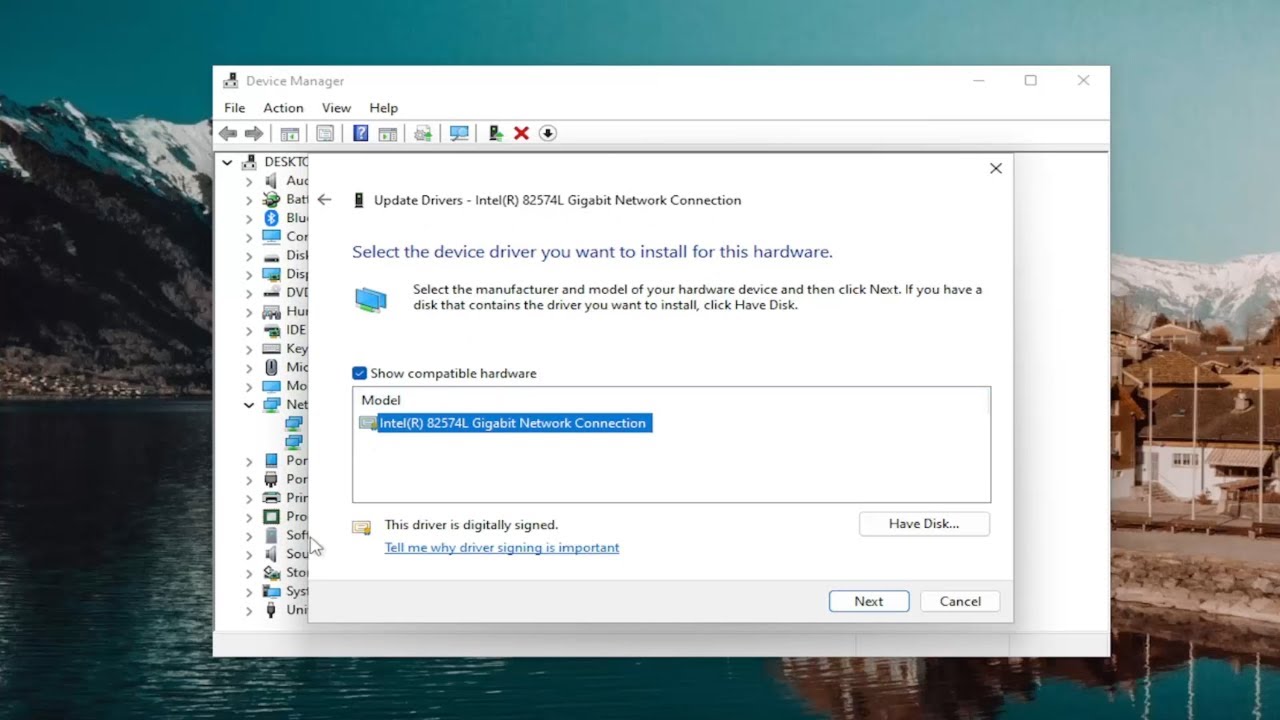Expand the Software devices chevron
Viewport: 1280px width, 720px height.
tap(249, 535)
